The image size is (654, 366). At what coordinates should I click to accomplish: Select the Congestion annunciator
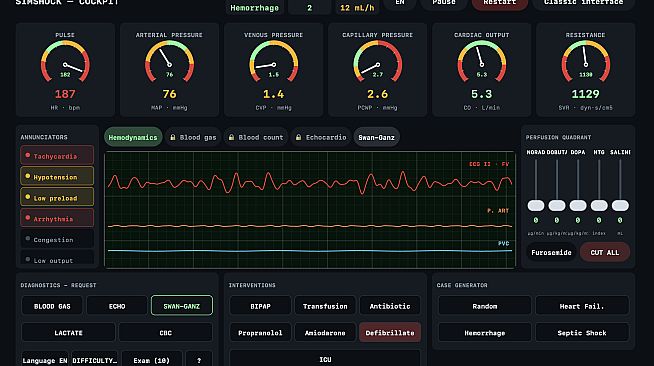57,239
